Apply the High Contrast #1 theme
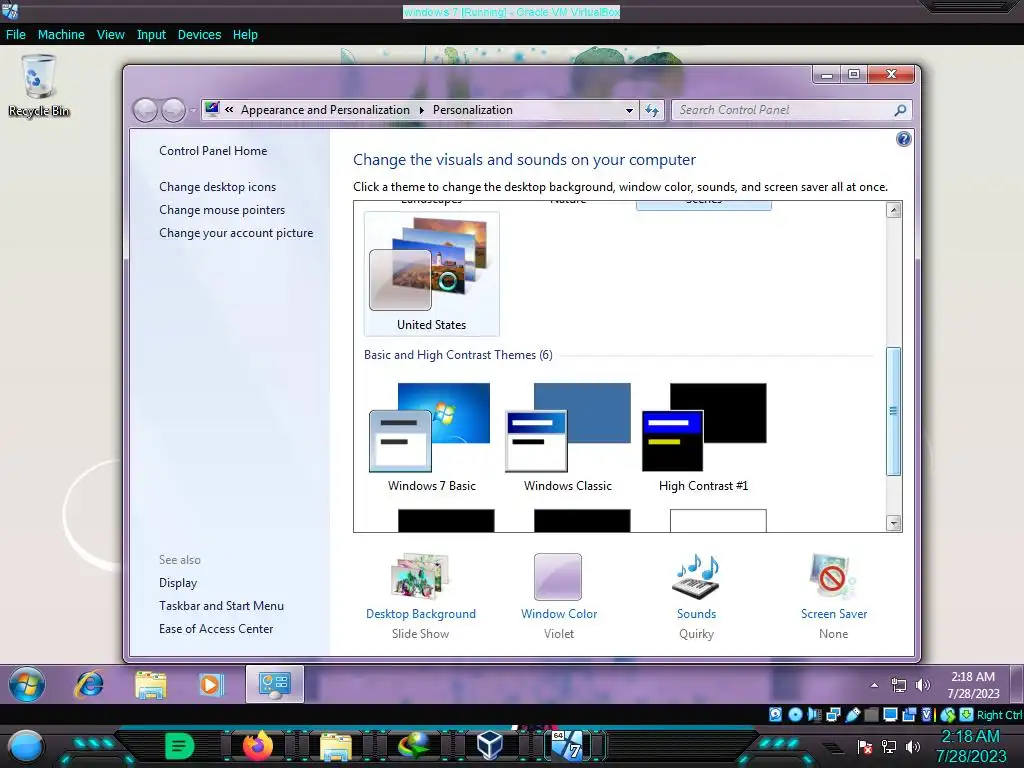 (x=704, y=438)
